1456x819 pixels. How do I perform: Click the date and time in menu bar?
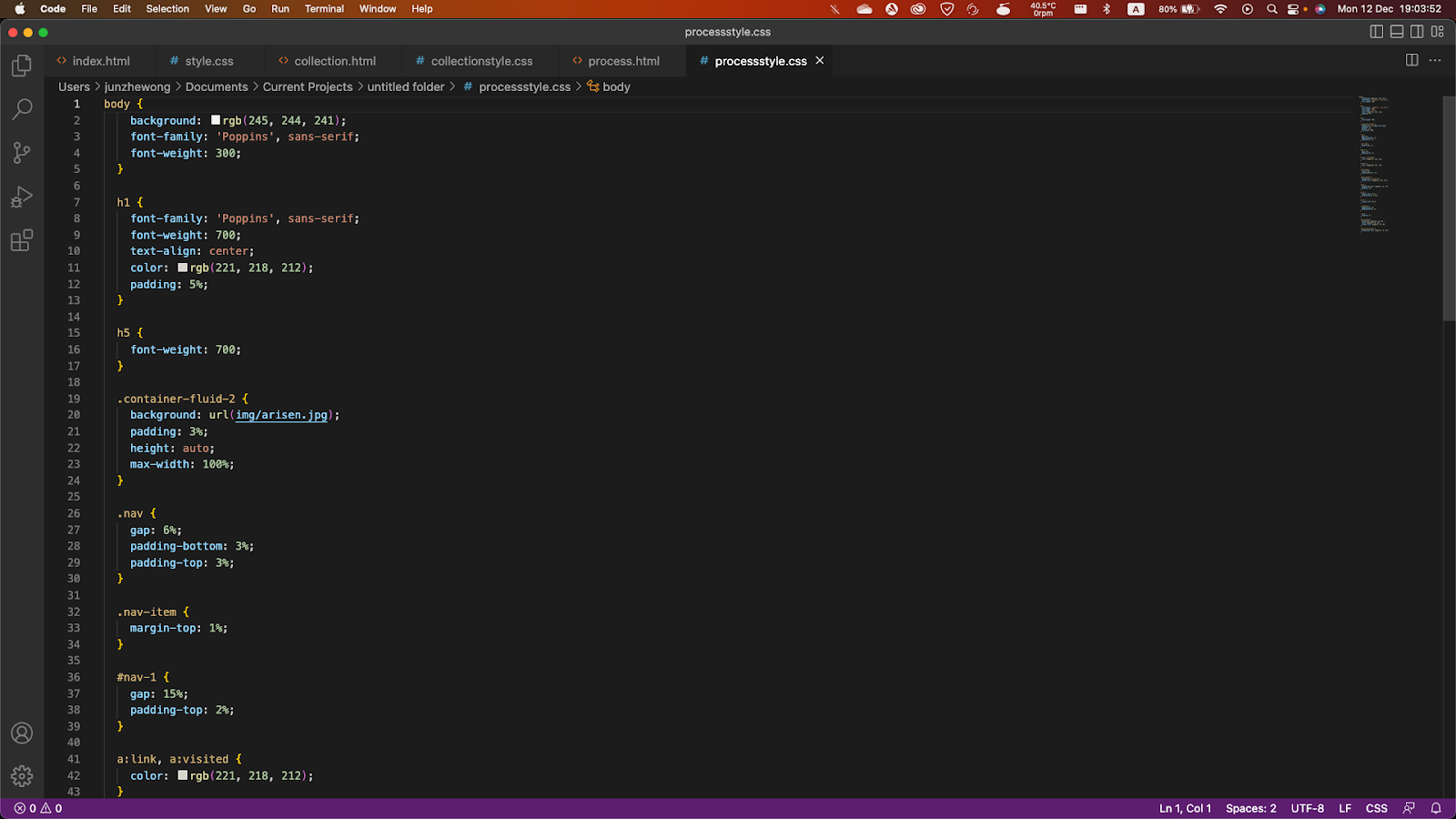[1389, 9]
